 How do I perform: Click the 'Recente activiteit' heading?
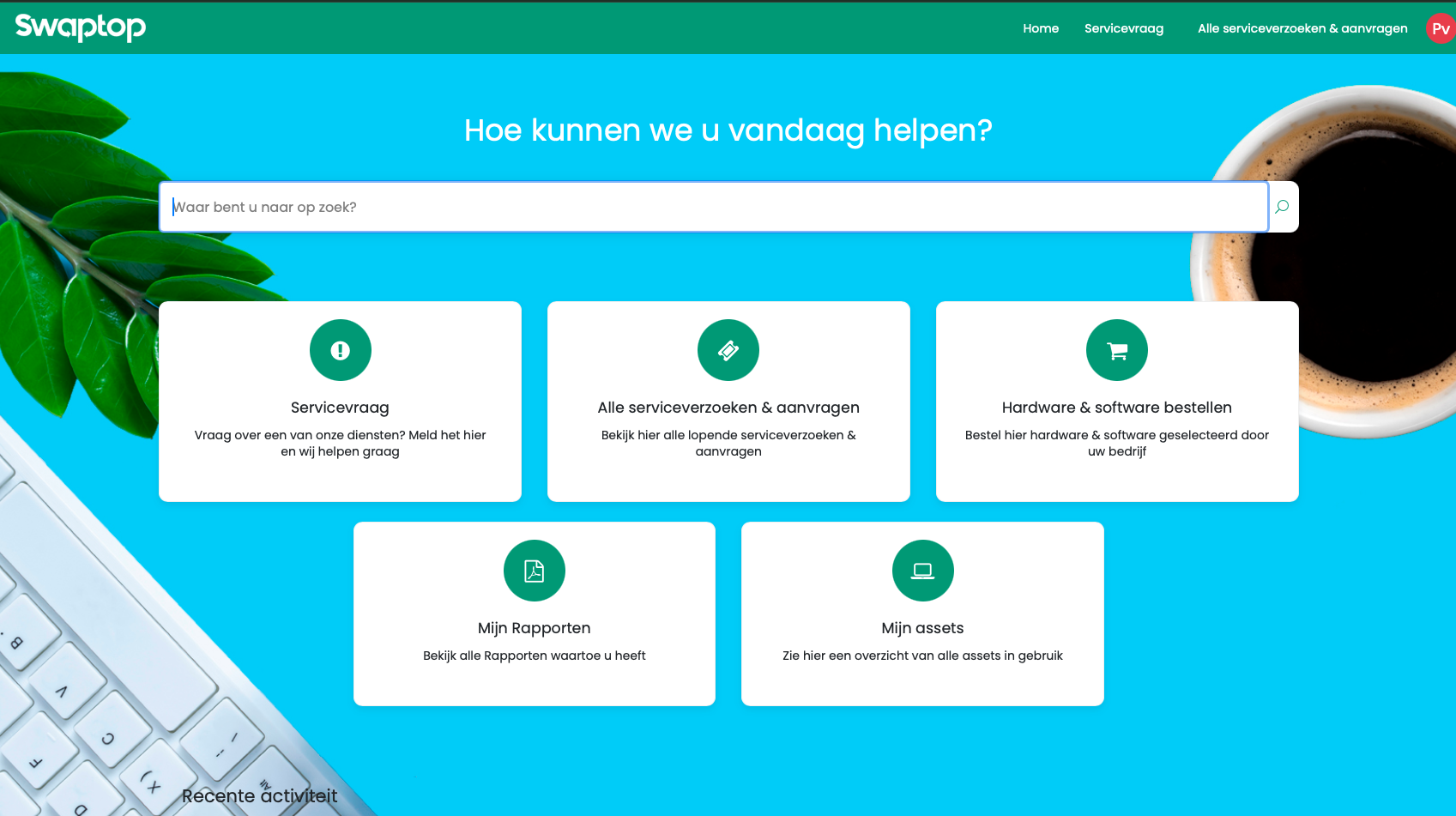click(260, 796)
